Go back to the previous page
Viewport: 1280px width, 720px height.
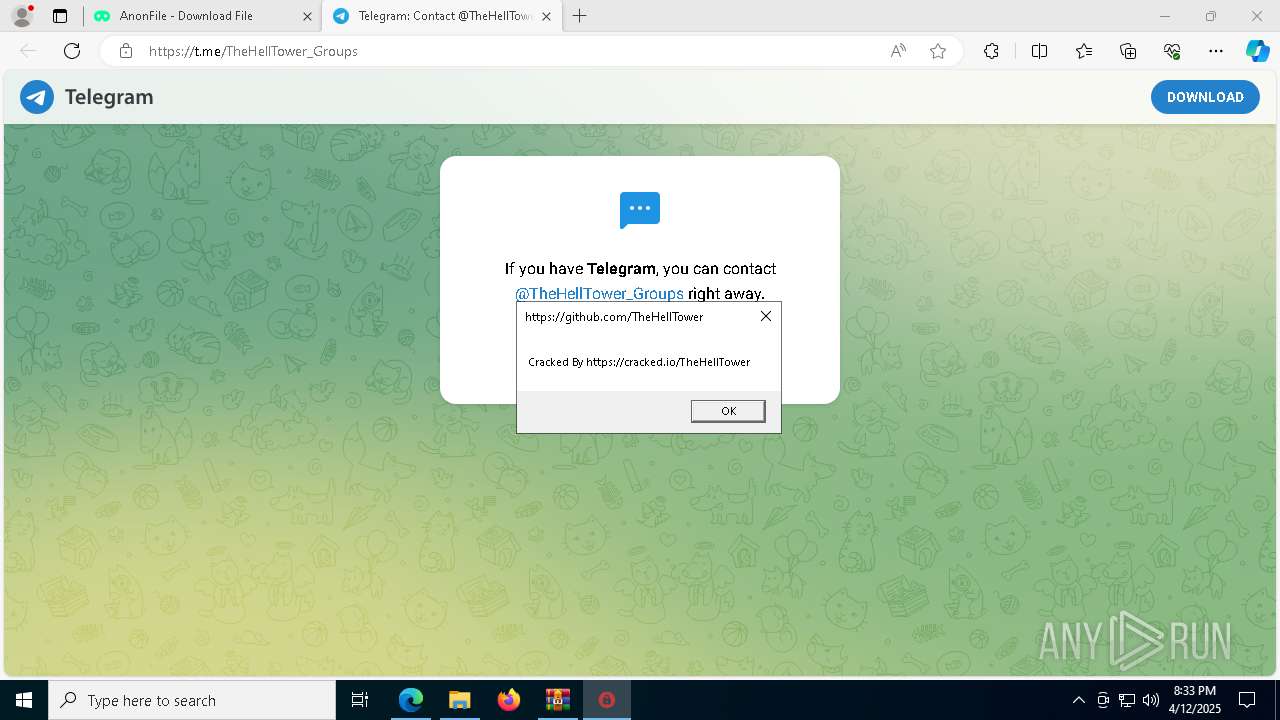[x=28, y=51]
